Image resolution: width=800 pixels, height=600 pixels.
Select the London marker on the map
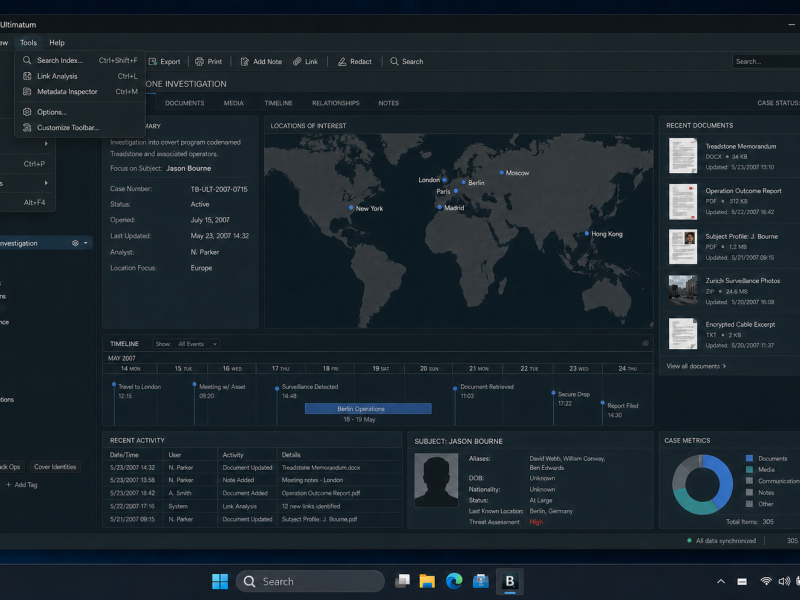(444, 180)
